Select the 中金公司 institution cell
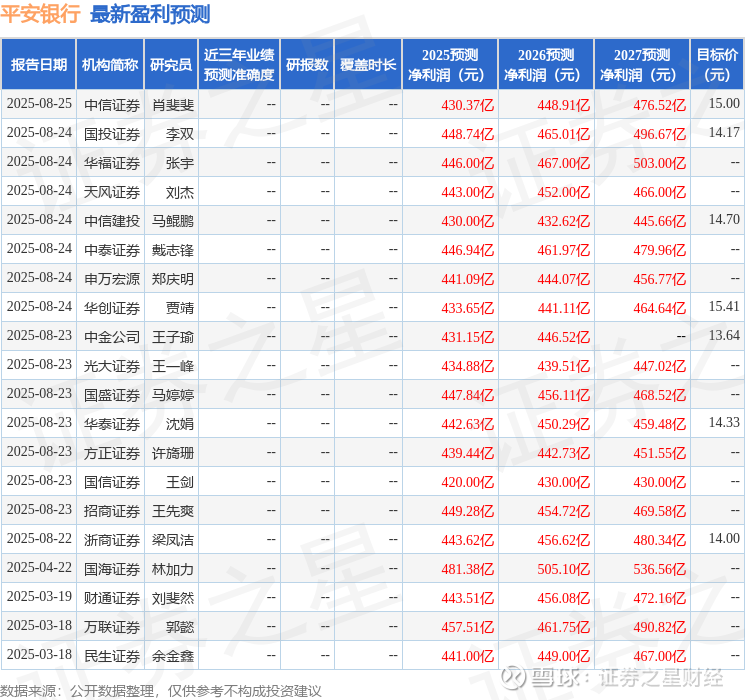The image size is (745, 700). (x=112, y=337)
